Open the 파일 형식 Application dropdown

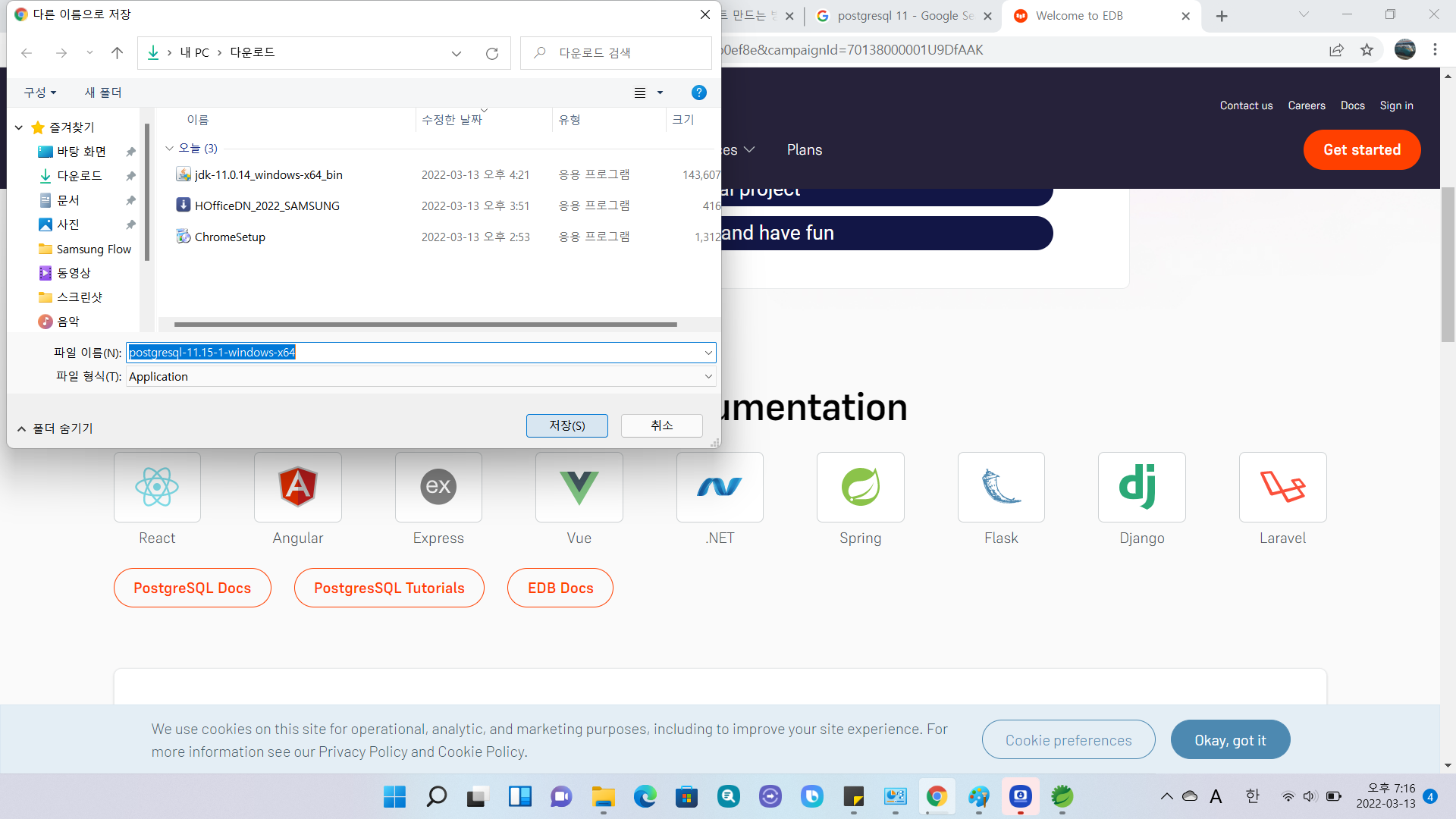pyautogui.click(x=708, y=377)
